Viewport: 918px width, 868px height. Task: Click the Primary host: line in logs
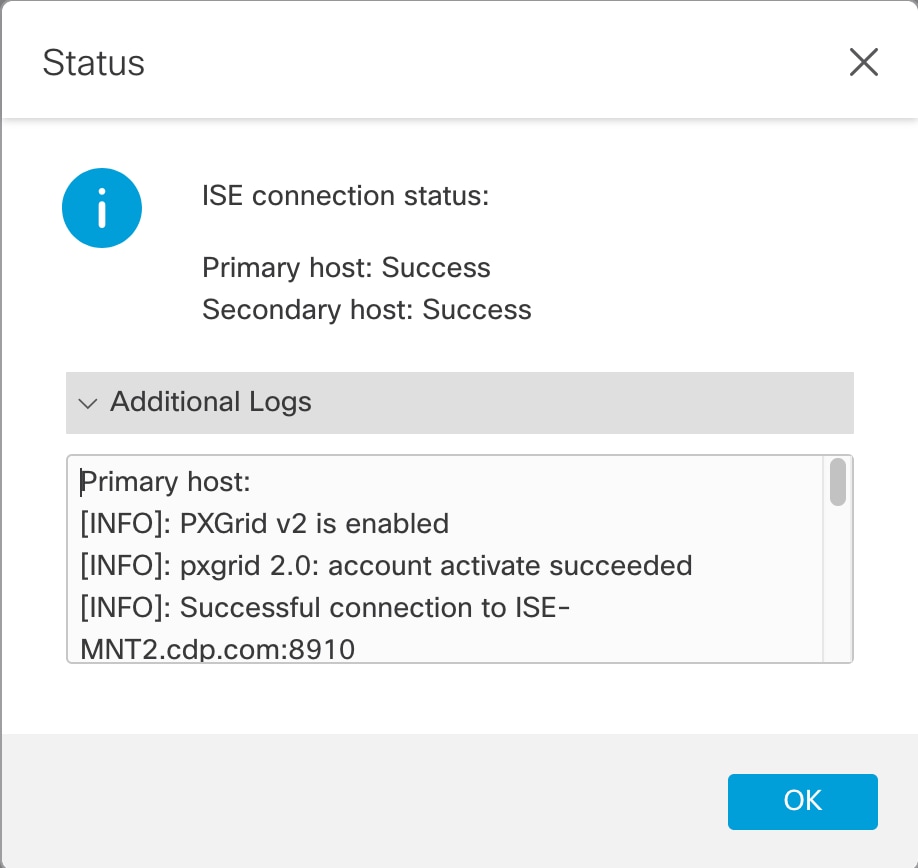coord(165,482)
